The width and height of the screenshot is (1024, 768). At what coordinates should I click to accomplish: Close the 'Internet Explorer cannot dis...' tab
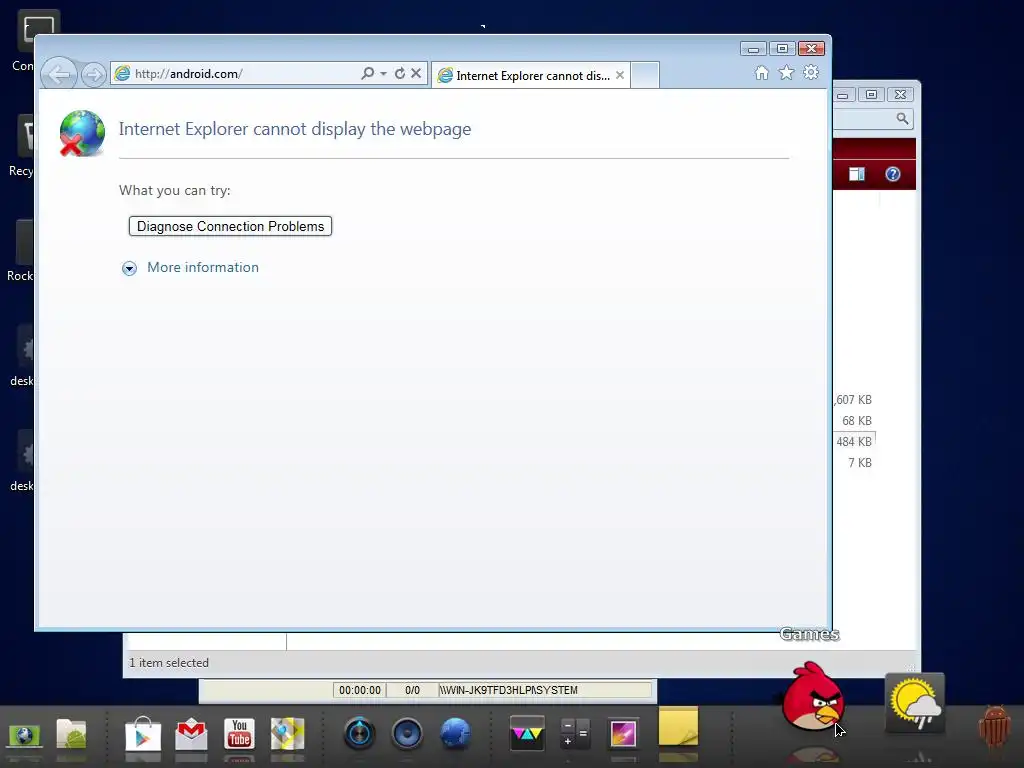[x=620, y=75]
